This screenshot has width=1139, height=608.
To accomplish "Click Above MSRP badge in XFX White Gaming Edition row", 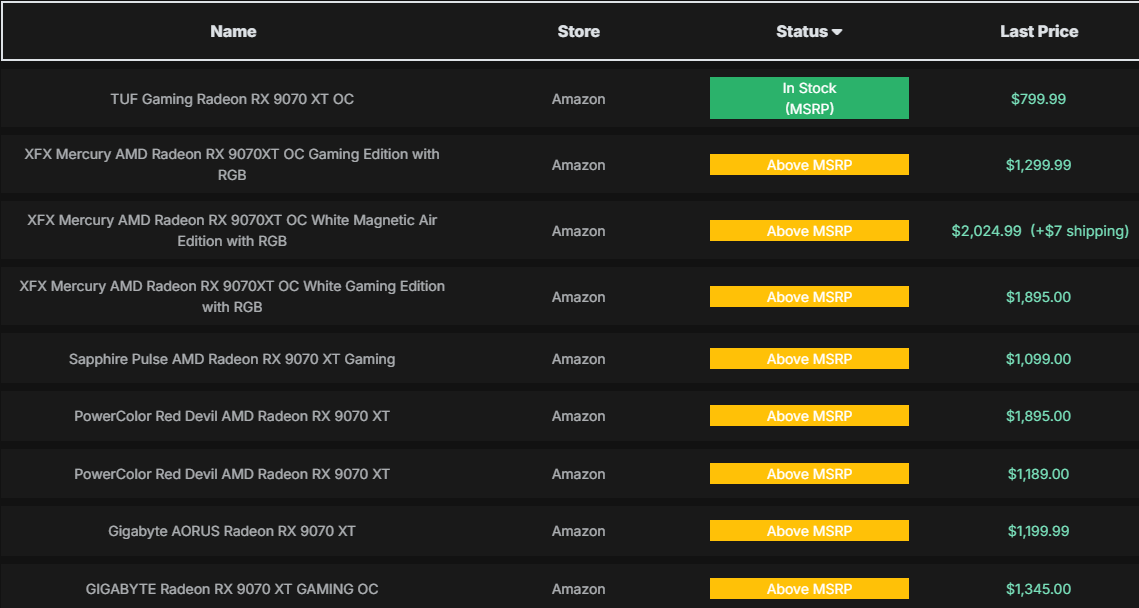I will (x=809, y=296).
